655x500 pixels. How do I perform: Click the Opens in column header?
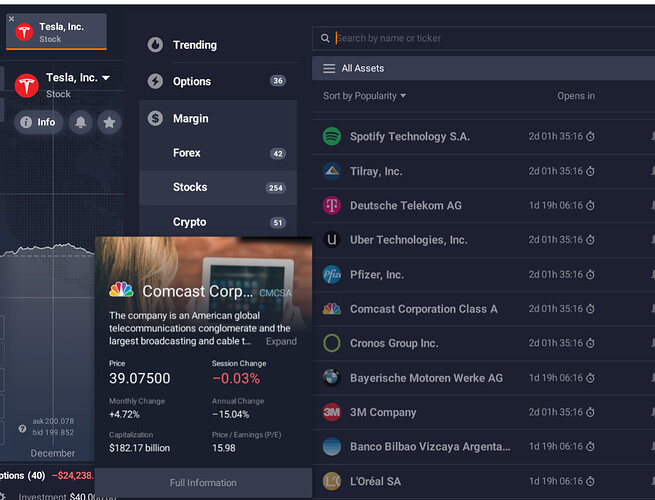pyautogui.click(x=576, y=96)
